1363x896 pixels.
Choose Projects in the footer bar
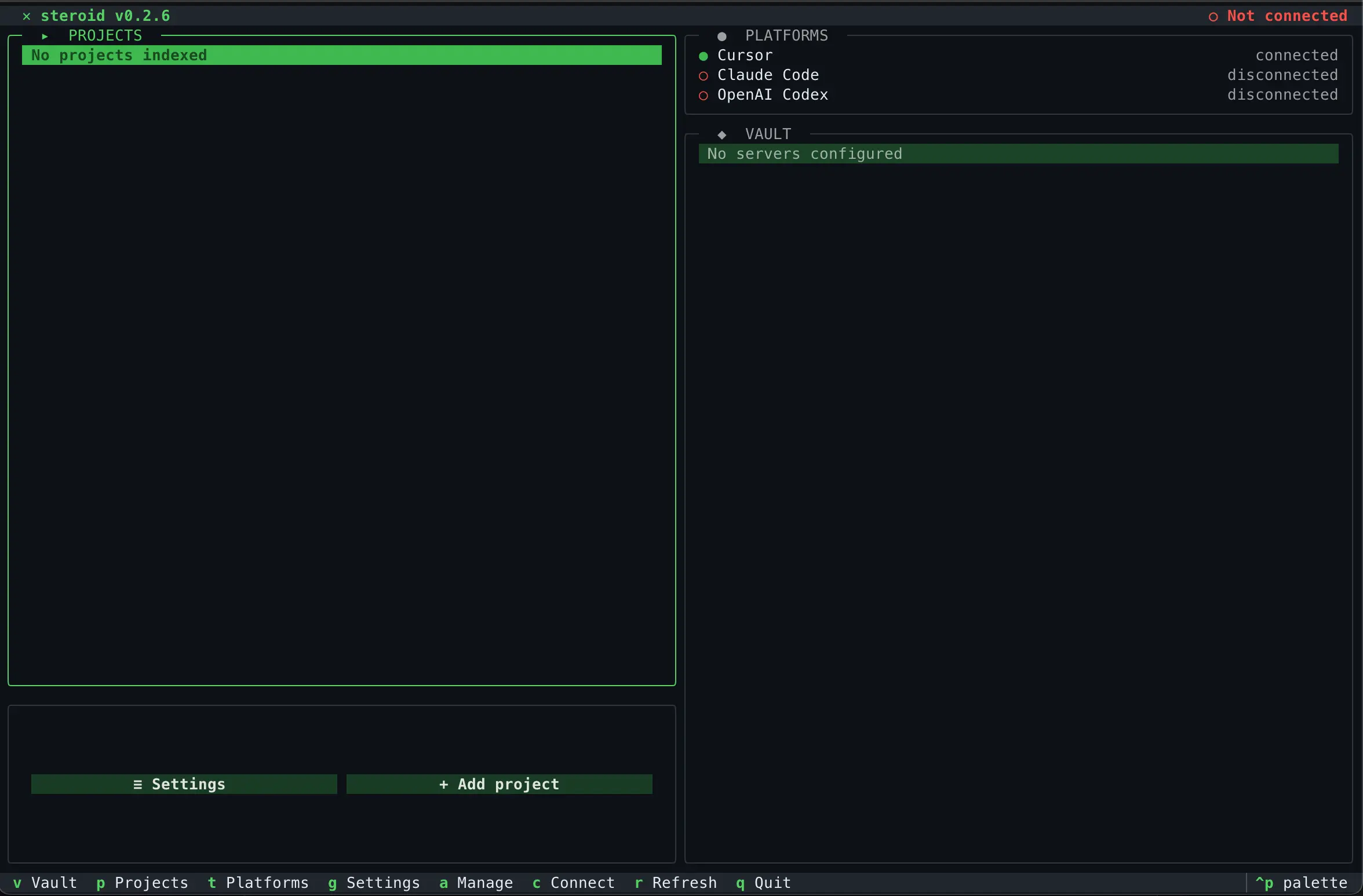click(x=143, y=883)
